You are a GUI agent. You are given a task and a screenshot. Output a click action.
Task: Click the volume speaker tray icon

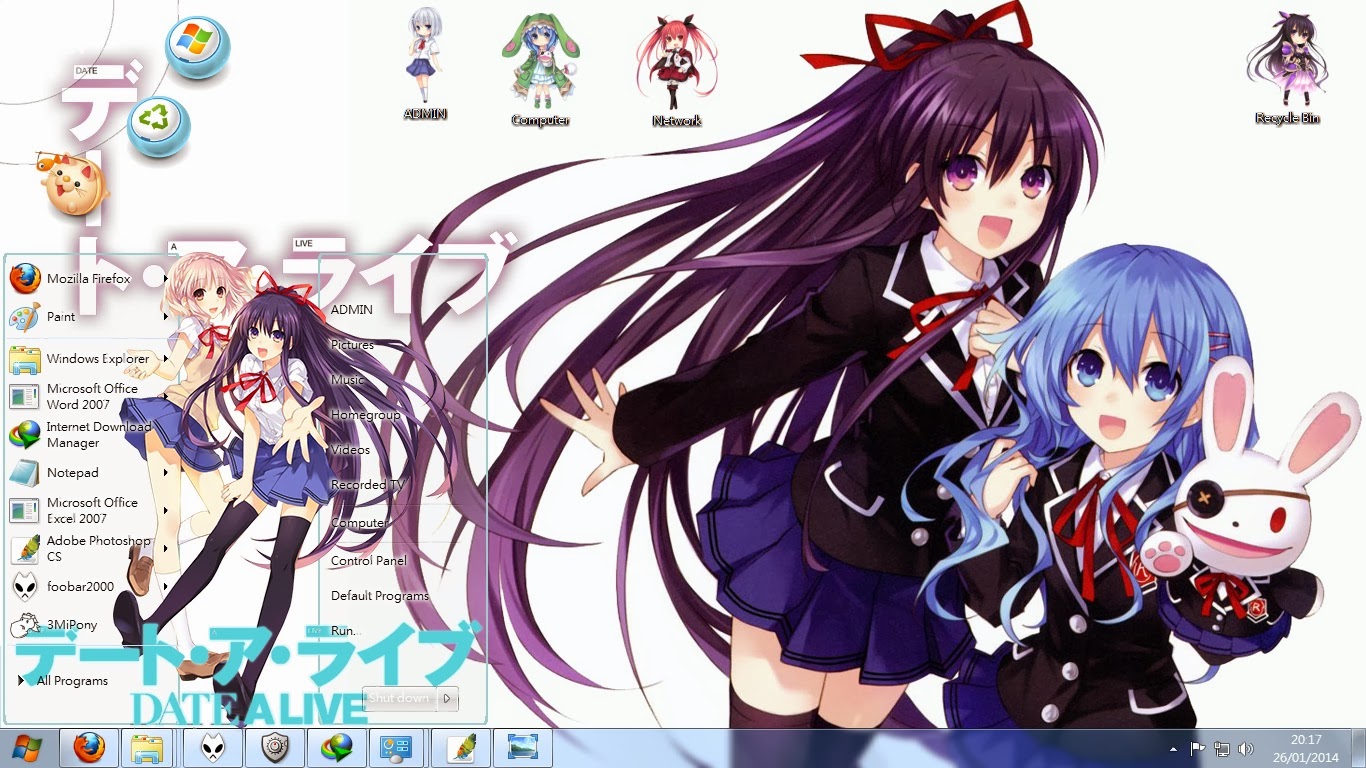click(1245, 748)
